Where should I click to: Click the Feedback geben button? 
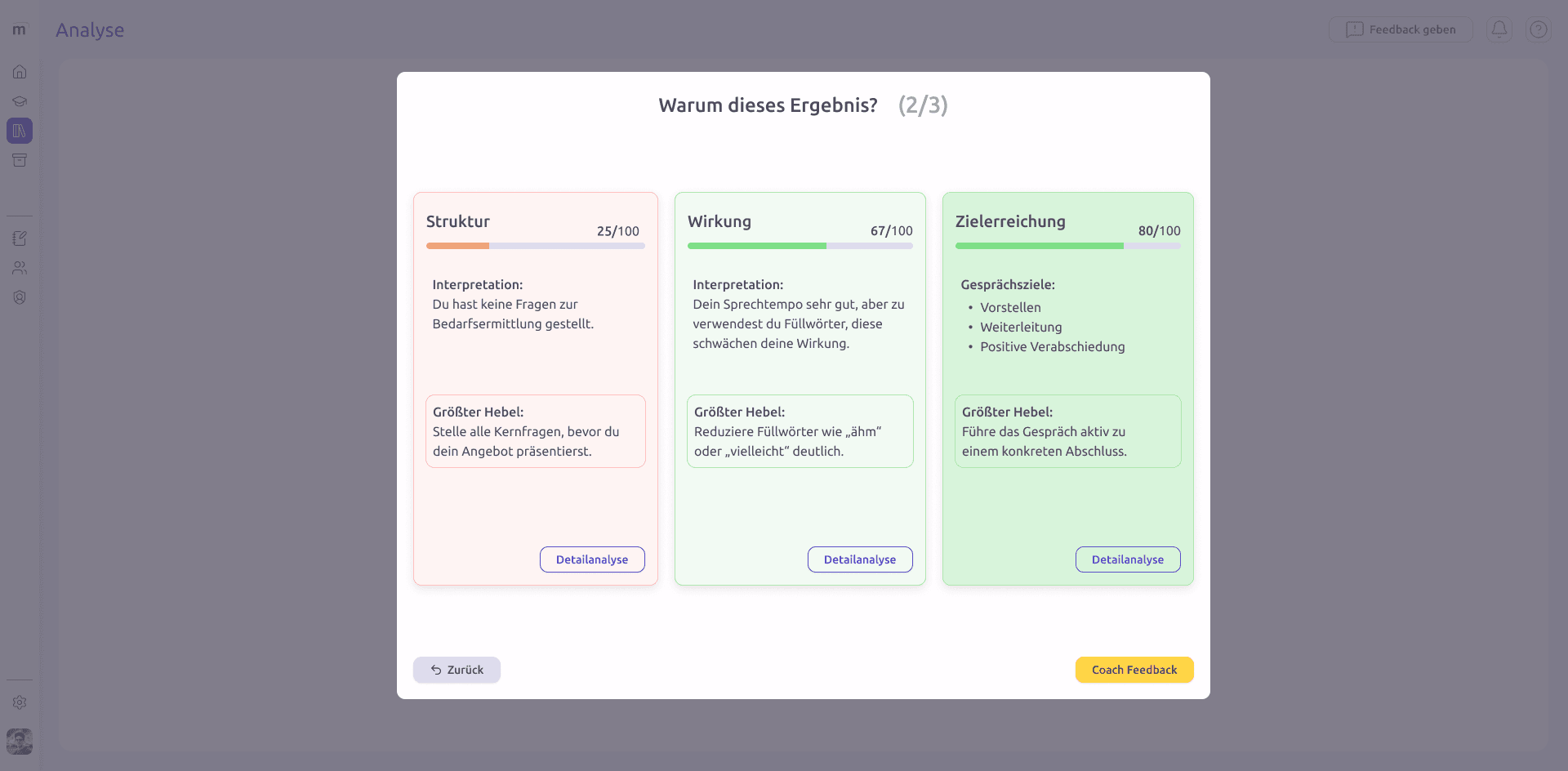1401,29
